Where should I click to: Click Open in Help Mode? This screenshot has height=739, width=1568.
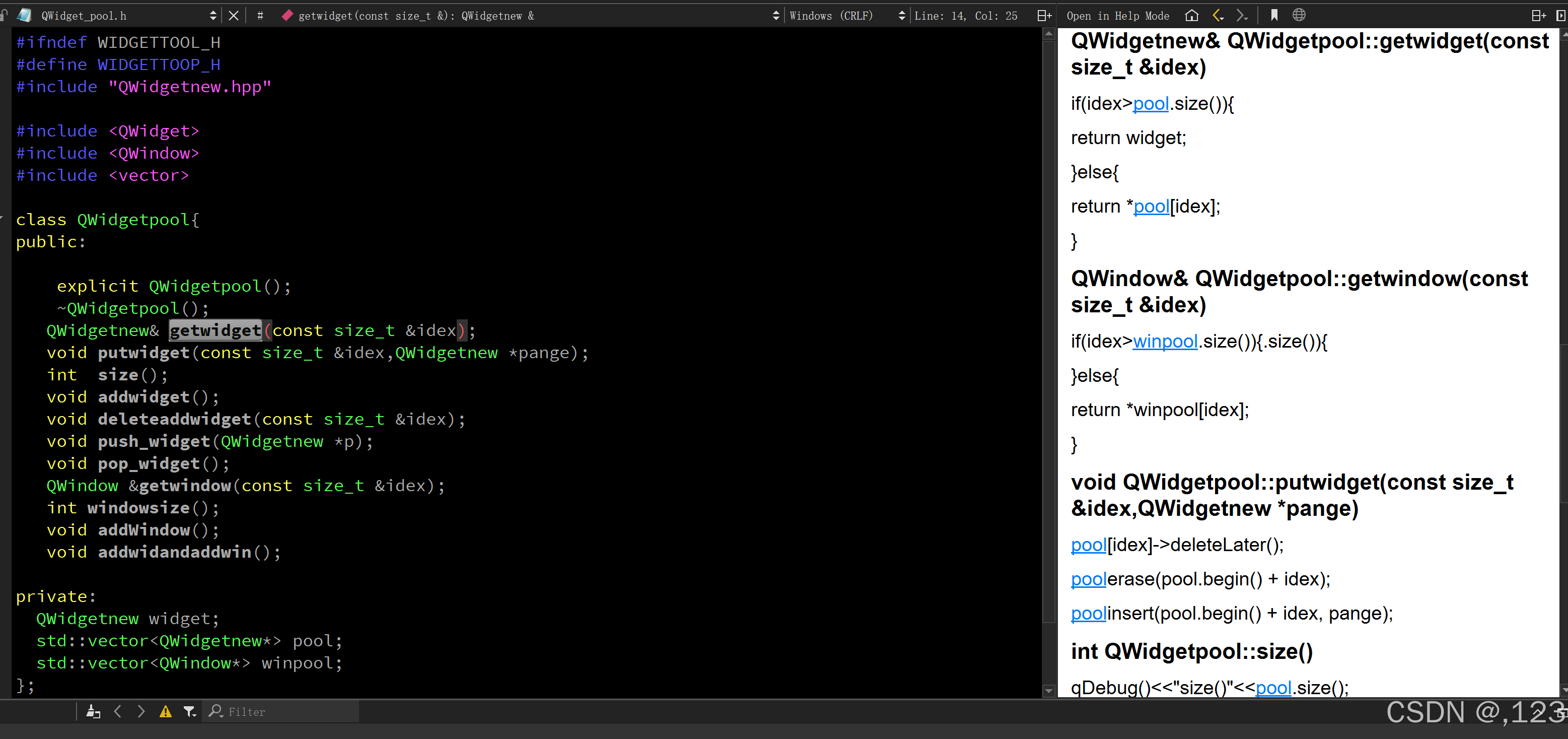point(1117,15)
